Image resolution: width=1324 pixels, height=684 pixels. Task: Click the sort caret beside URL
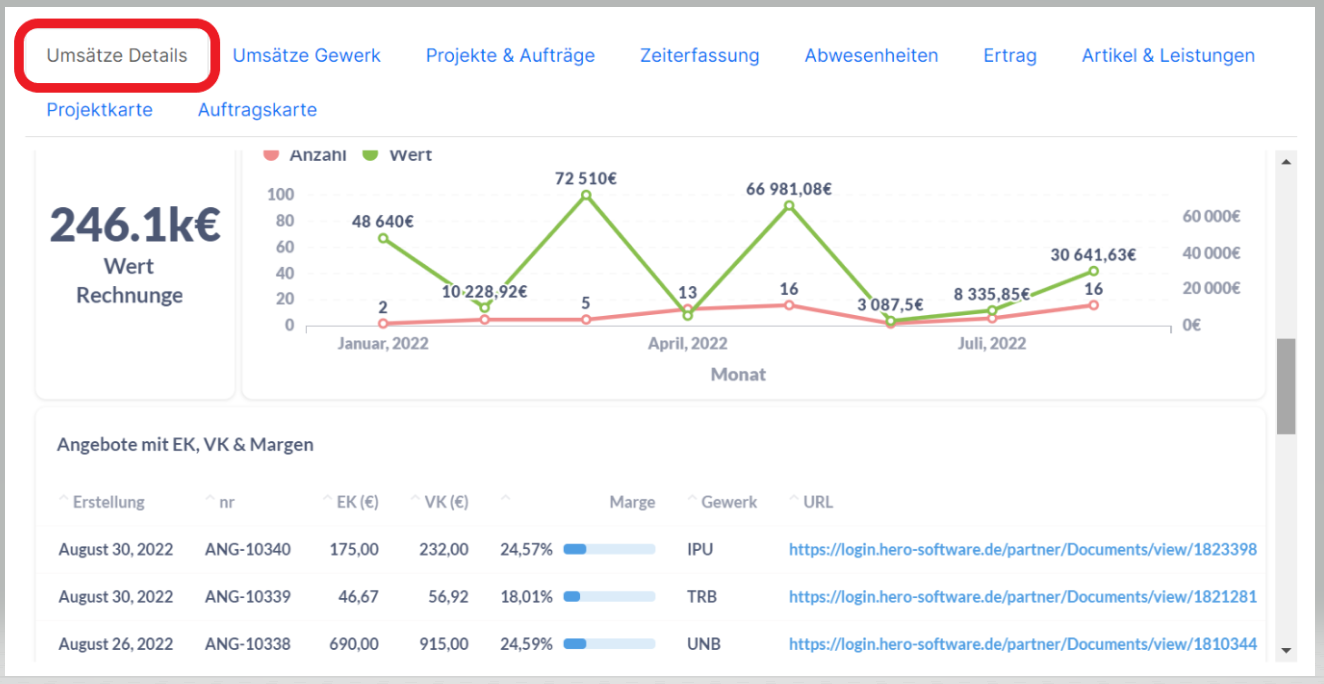[794, 499]
